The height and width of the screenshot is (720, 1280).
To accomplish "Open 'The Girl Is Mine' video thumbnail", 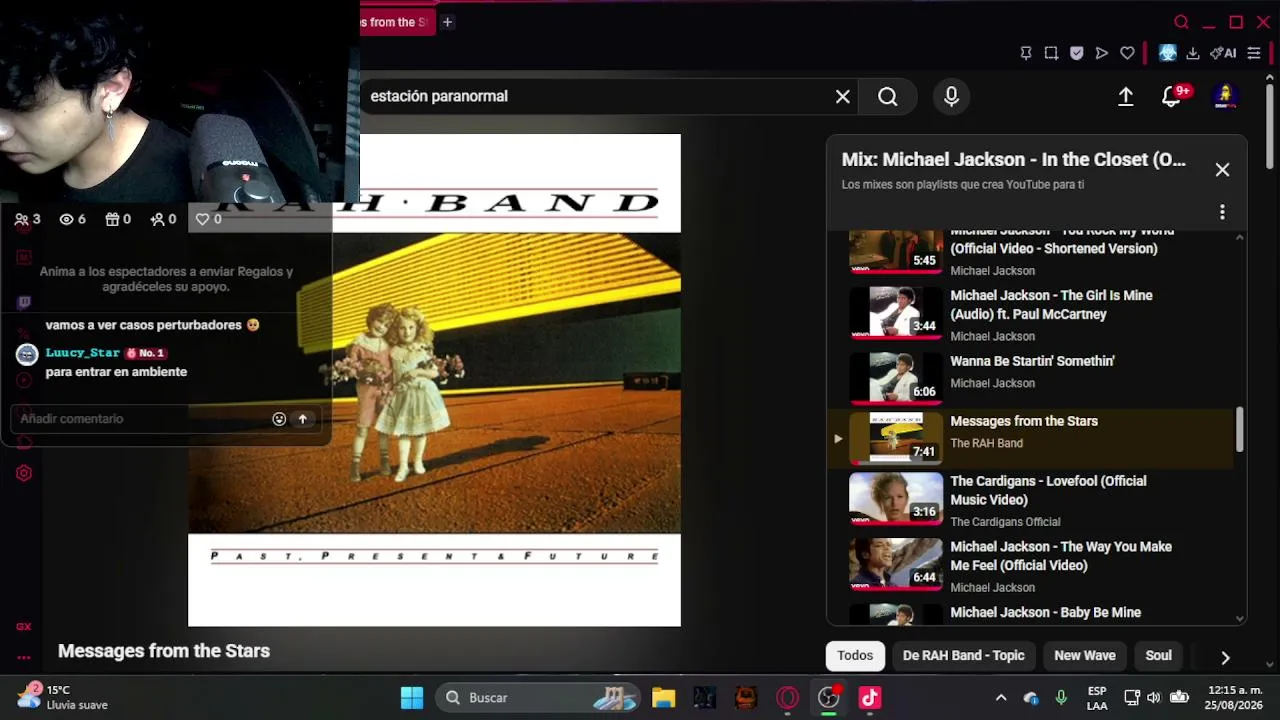I will pyautogui.click(x=896, y=312).
